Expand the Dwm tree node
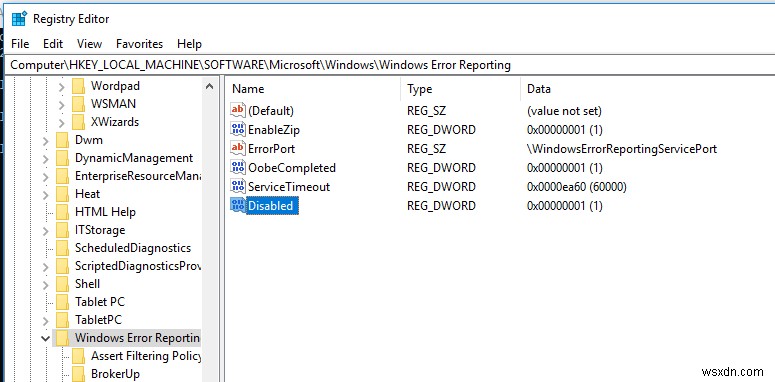 45,141
